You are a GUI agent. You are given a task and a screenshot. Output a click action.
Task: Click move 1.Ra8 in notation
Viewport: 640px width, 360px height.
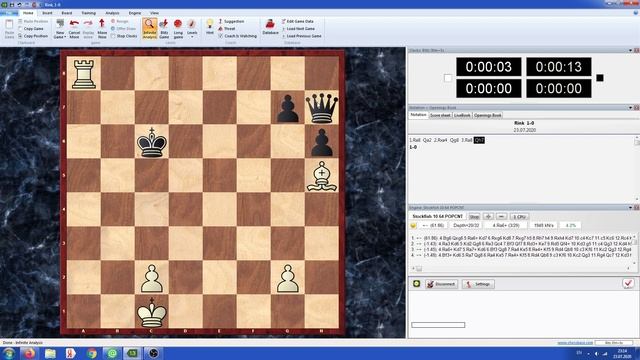coord(414,140)
